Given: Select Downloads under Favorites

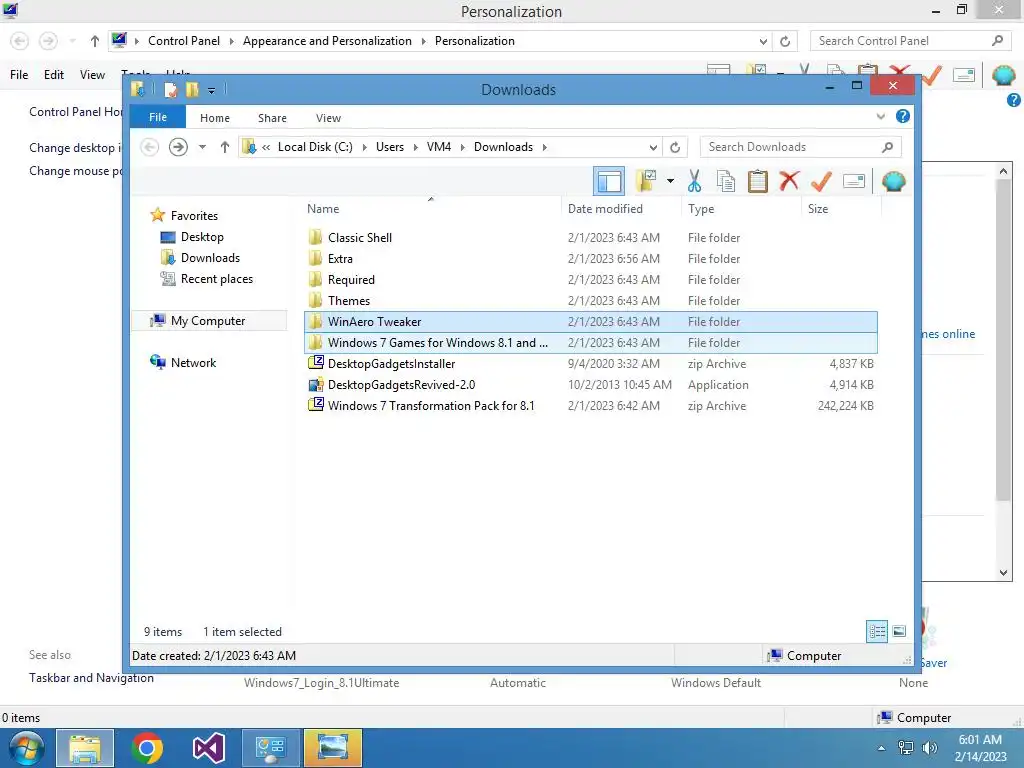Looking at the screenshot, I should pyautogui.click(x=210, y=257).
